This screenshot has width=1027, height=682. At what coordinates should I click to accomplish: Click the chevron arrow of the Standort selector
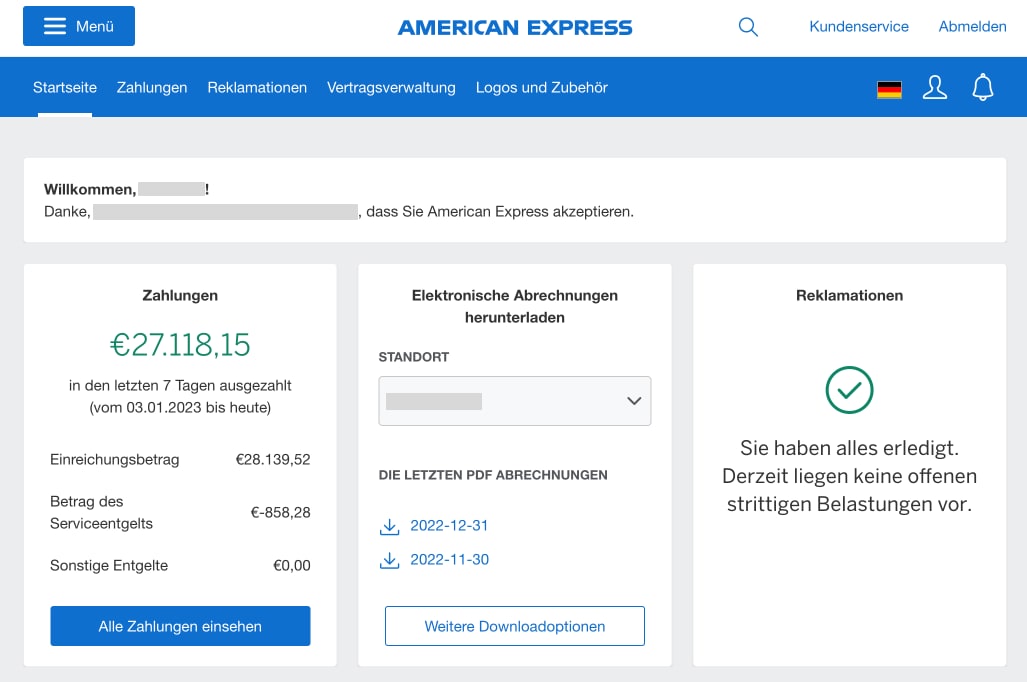pyautogui.click(x=633, y=400)
